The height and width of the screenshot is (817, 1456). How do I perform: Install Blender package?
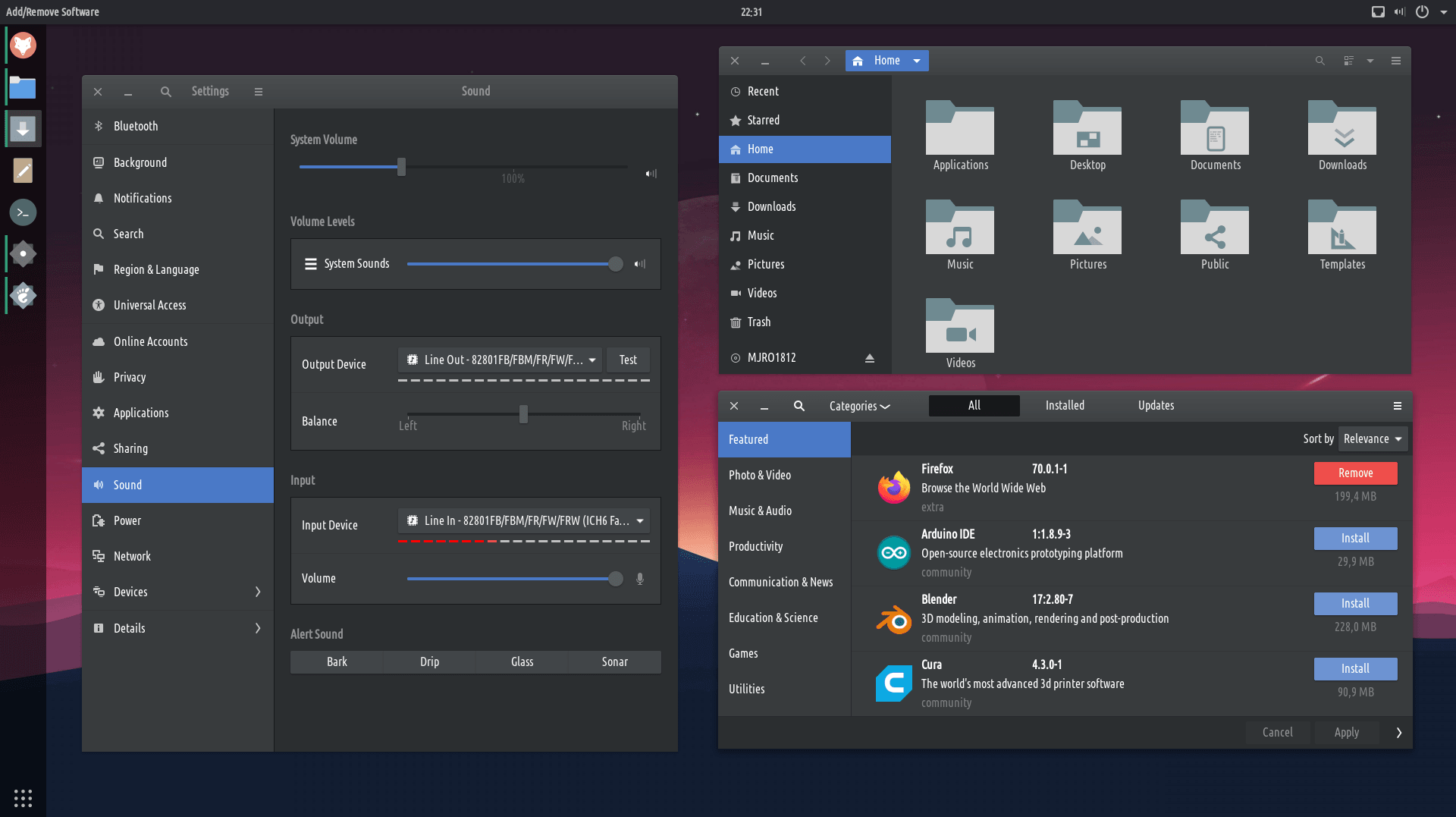tap(1355, 604)
